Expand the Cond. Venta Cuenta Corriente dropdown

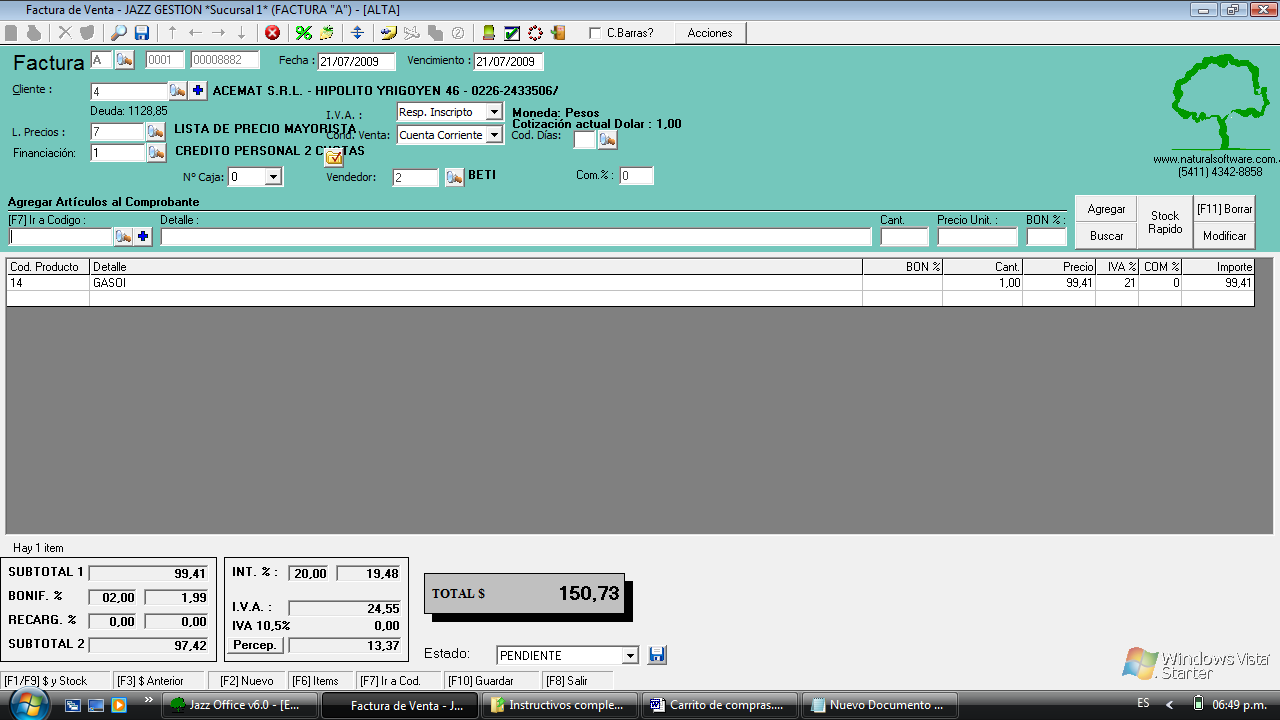(x=494, y=135)
